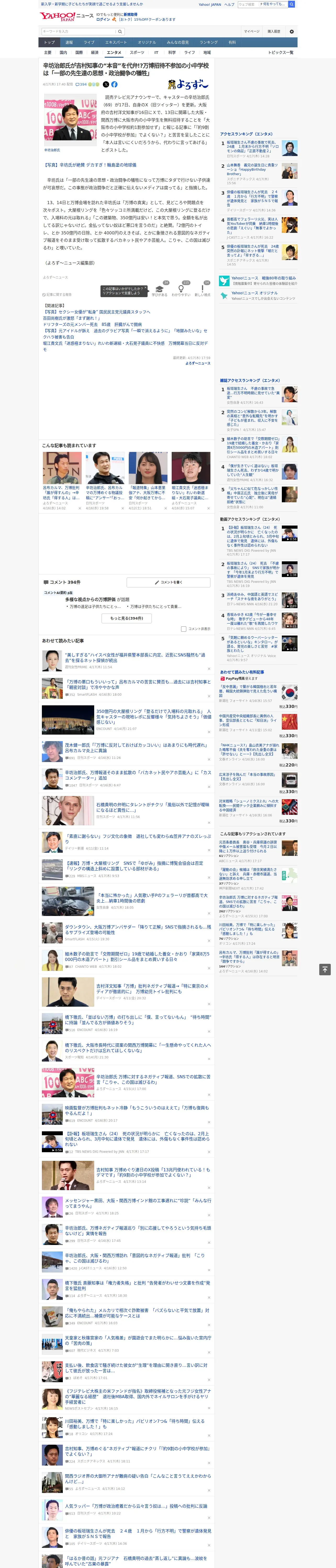Click the 394 comment count icon under headline
Screen dimensions: 336x1568
point(81,85)
